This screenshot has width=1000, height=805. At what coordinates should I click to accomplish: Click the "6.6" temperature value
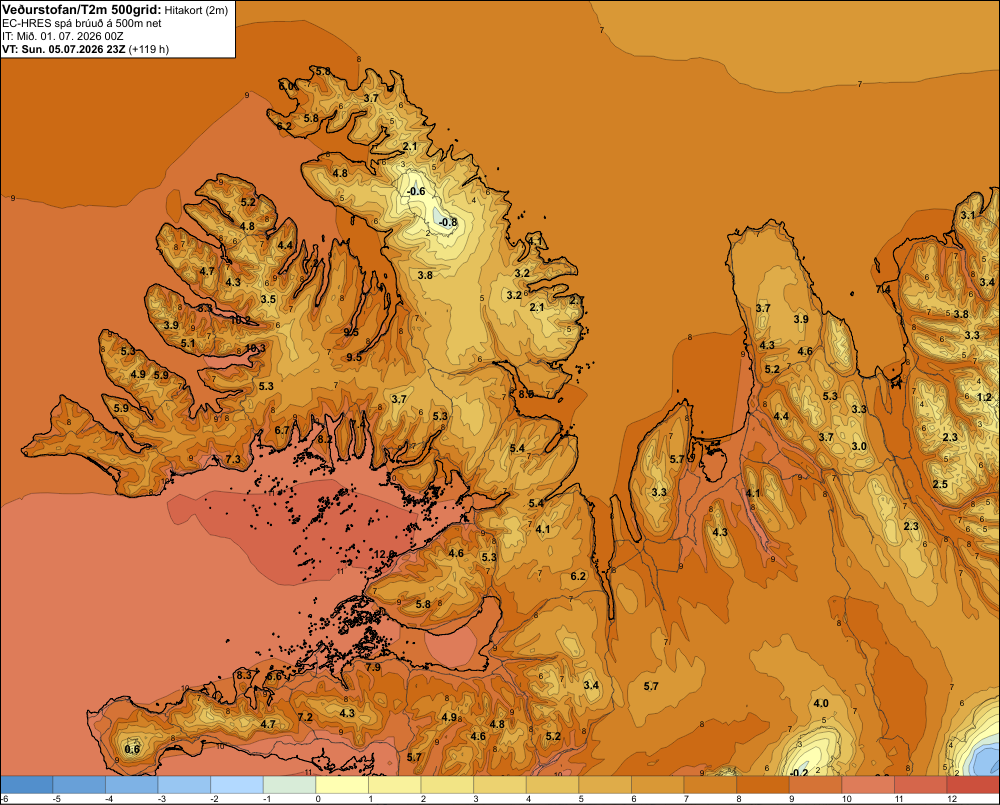[x=274, y=676]
